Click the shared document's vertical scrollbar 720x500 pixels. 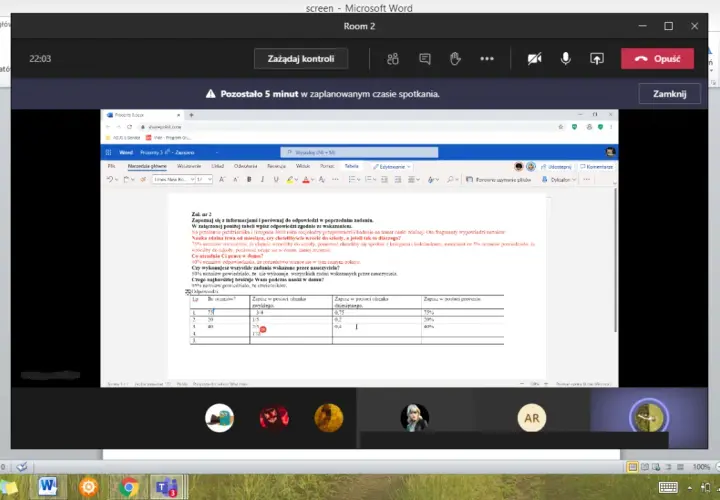coord(615,259)
